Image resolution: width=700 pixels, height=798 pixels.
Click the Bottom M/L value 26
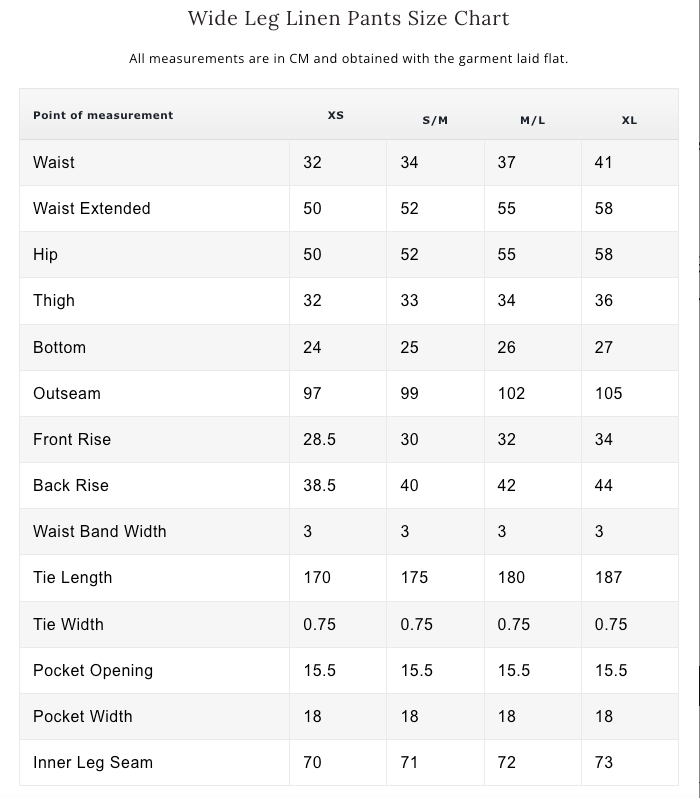point(507,348)
